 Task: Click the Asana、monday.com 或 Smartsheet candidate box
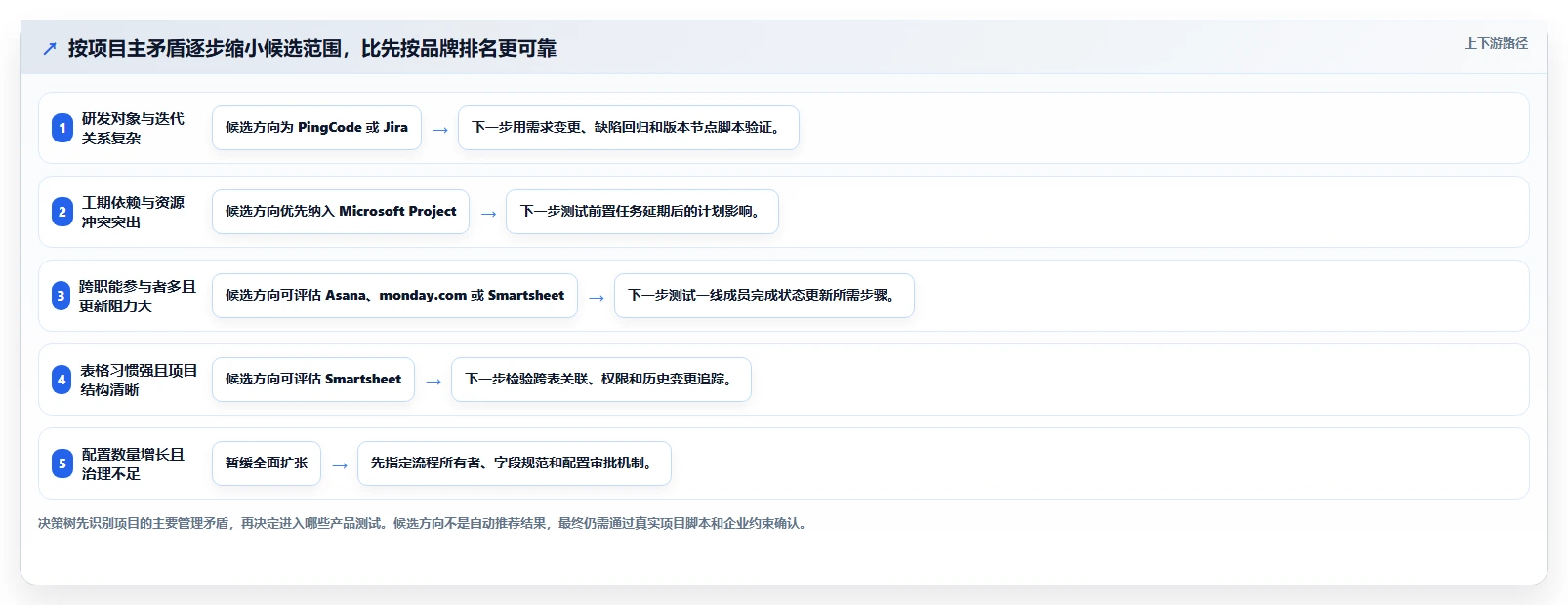(x=394, y=296)
